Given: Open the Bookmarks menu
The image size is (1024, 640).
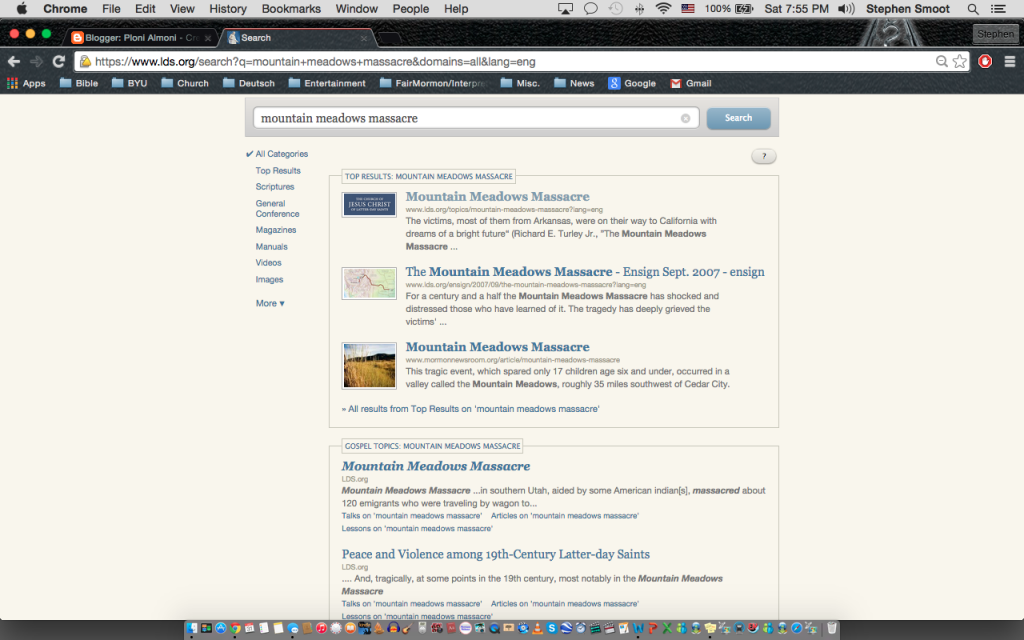Looking at the screenshot, I should (x=291, y=9).
